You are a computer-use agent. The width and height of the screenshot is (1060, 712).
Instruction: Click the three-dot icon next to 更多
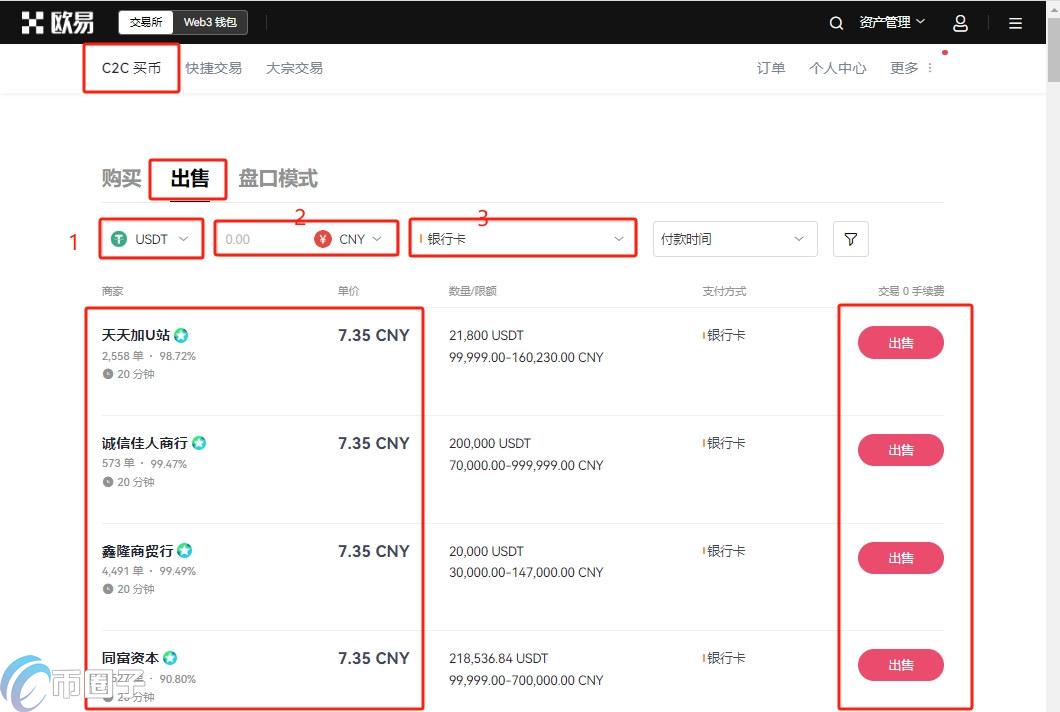point(929,67)
